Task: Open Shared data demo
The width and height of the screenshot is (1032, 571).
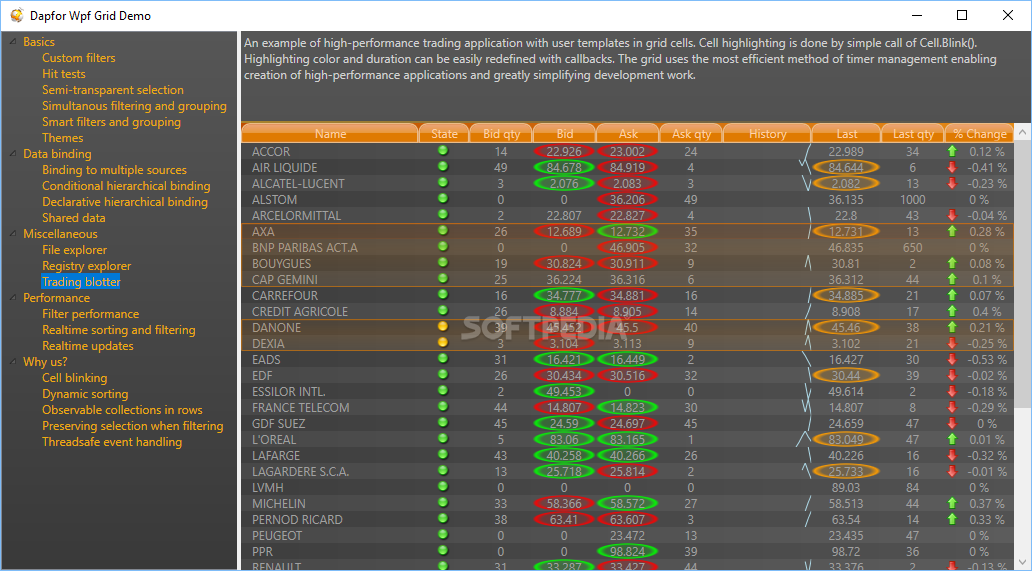Action: coord(74,218)
